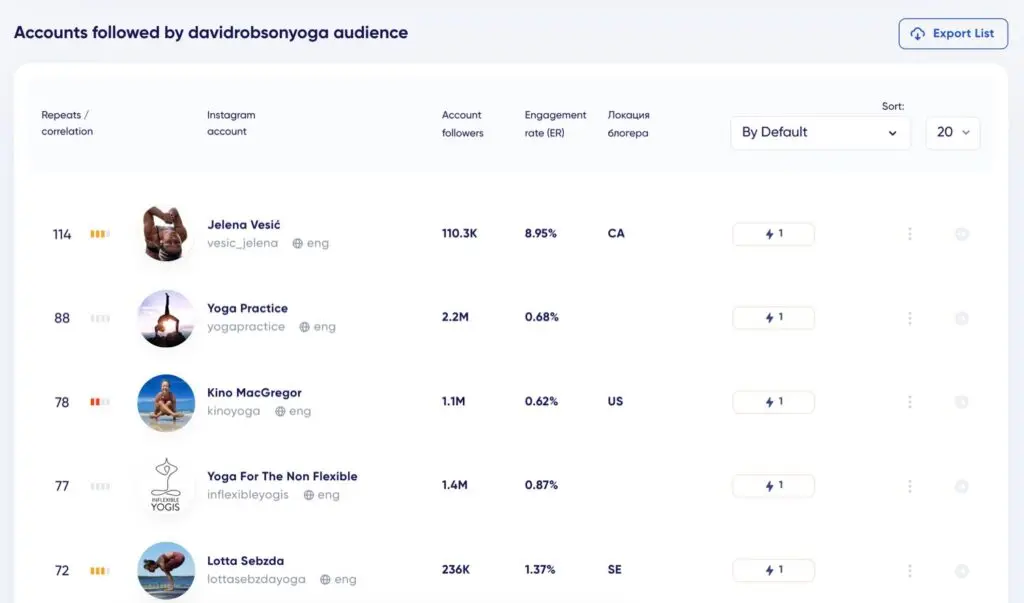Expand the 20 per page dropdown
Viewport: 1024px width, 603px height.
coord(953,132)
